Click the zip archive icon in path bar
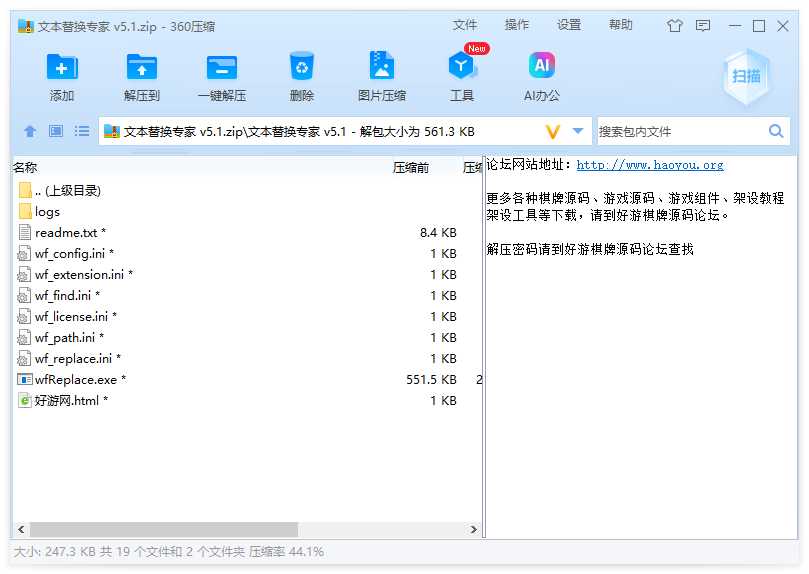Viewport: 809px width, 574px height. 111,132
